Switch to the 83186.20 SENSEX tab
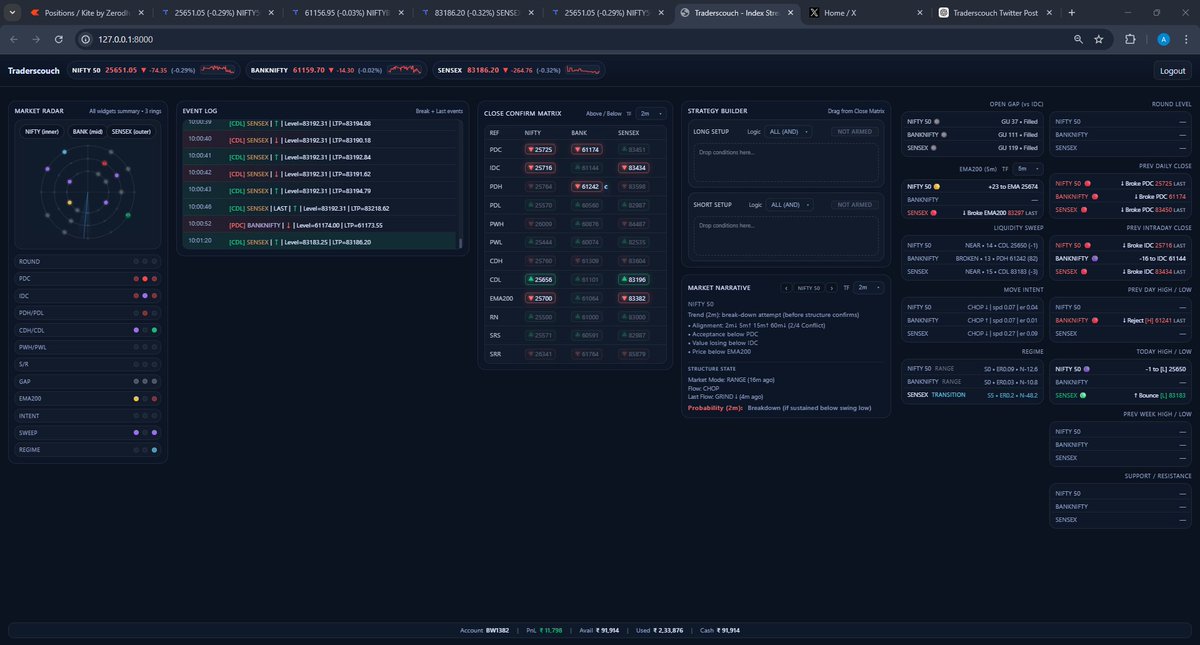The height and width of the screenshot is (645, 1200). pos(475,12)
